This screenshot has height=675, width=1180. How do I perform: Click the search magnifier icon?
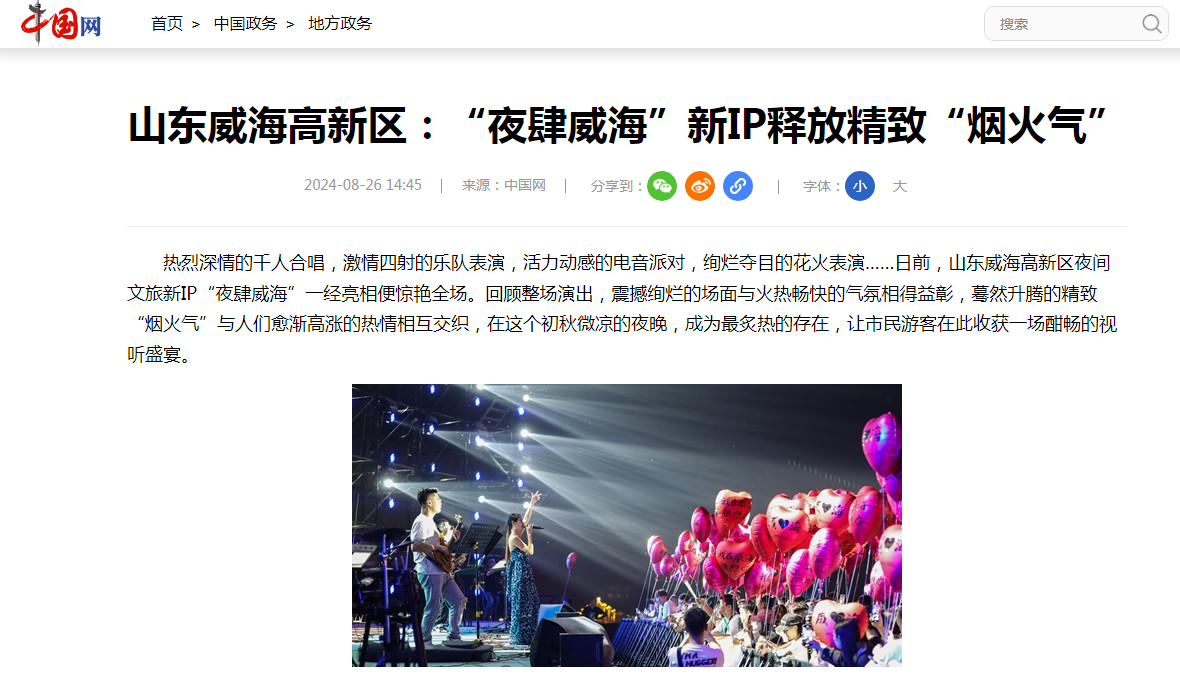[1151, 24]
